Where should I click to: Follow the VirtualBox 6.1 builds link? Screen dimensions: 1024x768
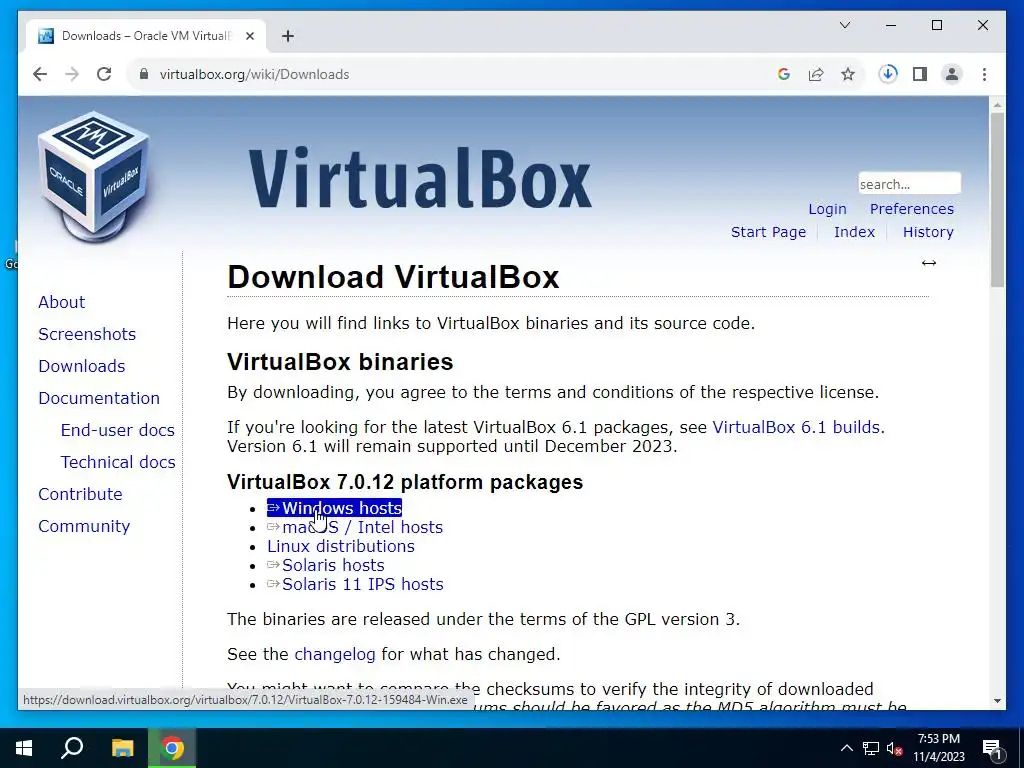click(796, 427)
